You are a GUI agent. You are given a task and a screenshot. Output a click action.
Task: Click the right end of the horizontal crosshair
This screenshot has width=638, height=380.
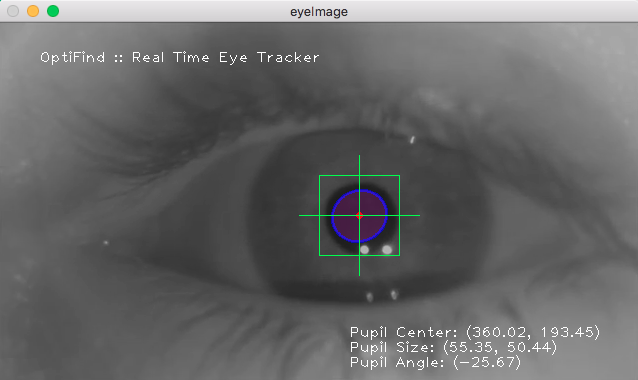[x=418, y=216]
